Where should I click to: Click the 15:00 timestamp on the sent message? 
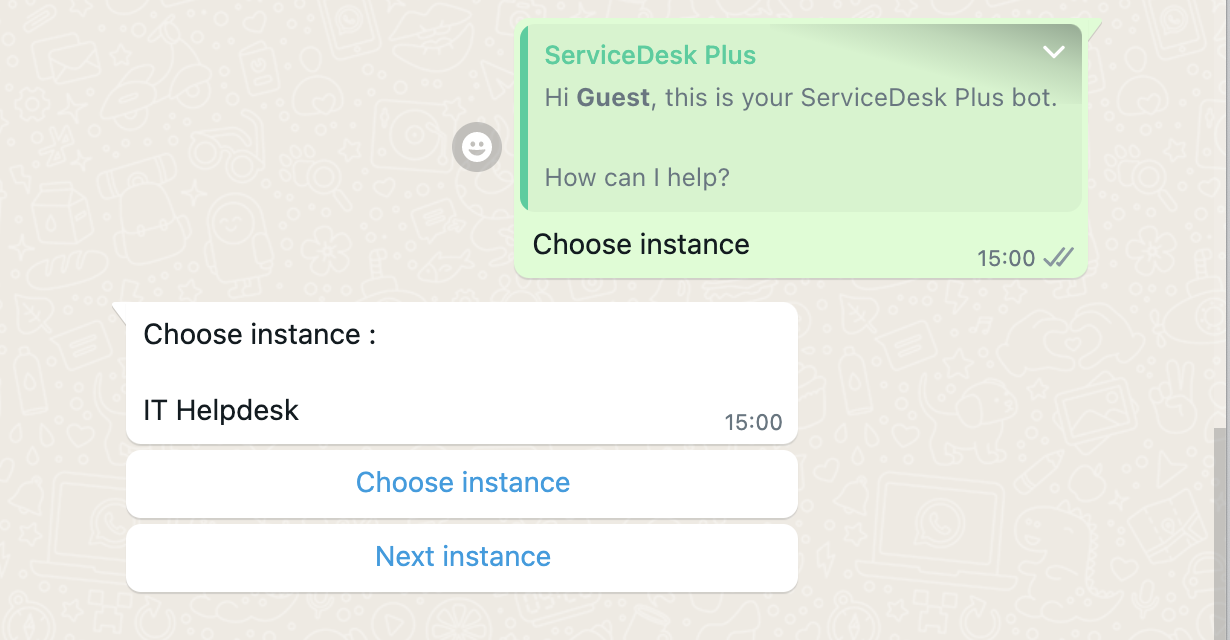click(x=1005, y=259)
